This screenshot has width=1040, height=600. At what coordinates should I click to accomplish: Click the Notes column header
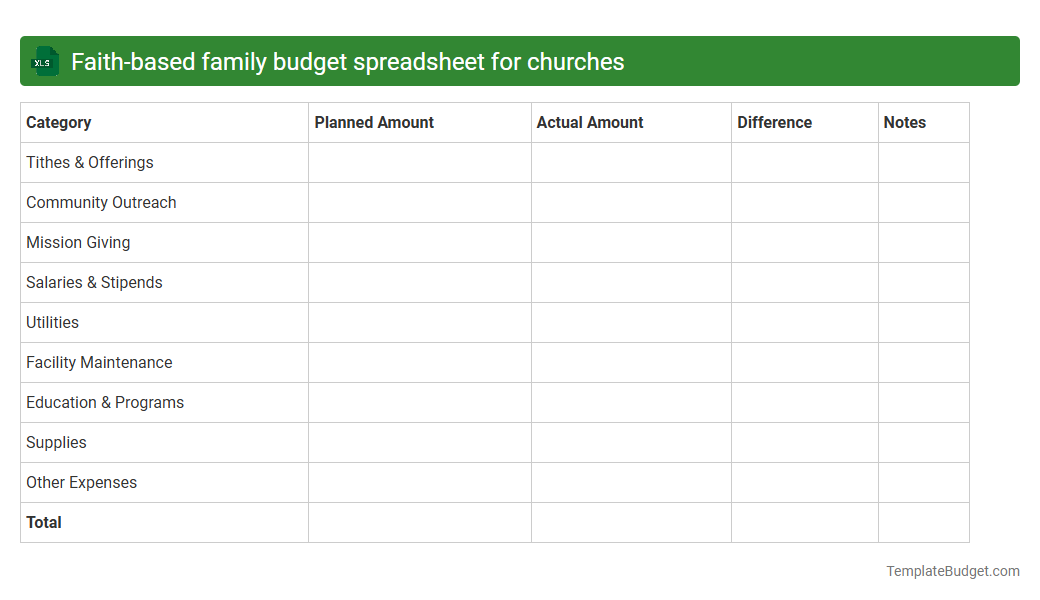(x=904, y=122)
